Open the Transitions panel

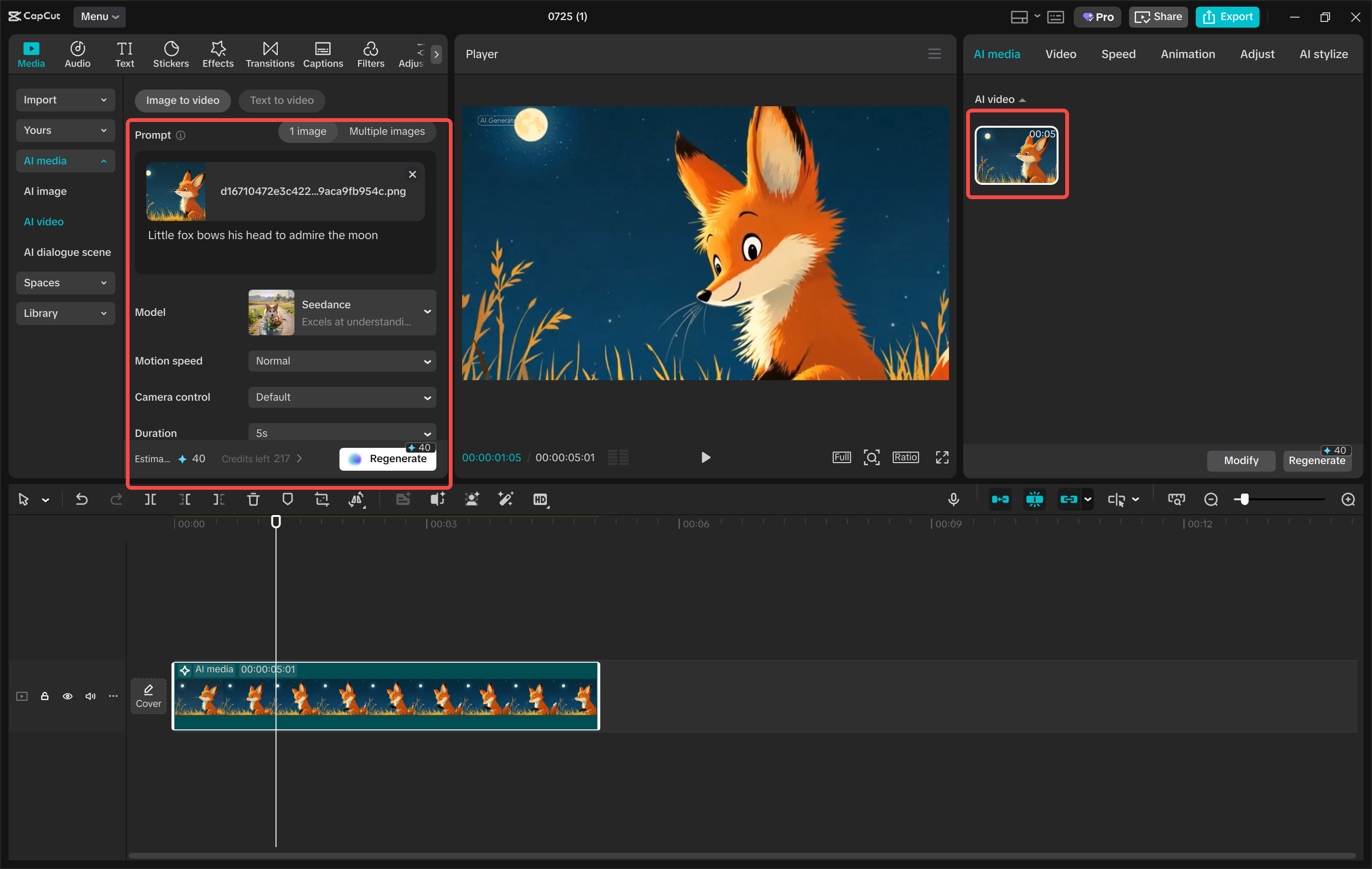pyautogui.click(x=270, y=54)
